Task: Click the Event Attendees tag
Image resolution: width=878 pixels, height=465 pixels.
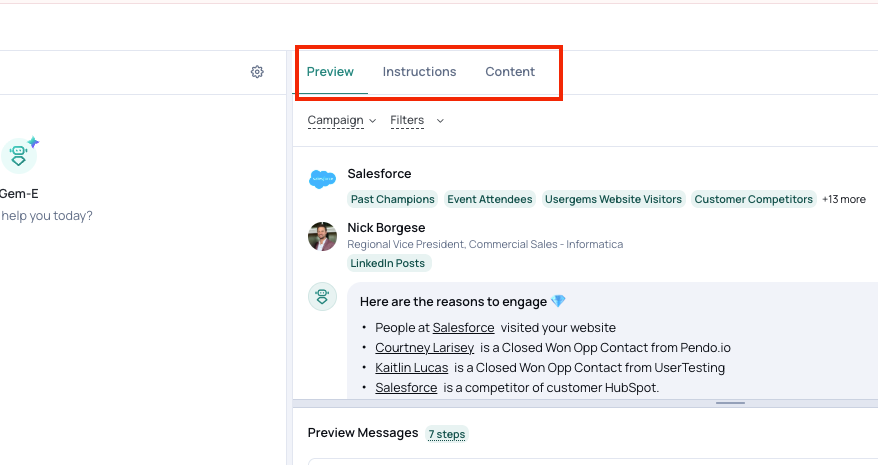Action: [490, 199]
